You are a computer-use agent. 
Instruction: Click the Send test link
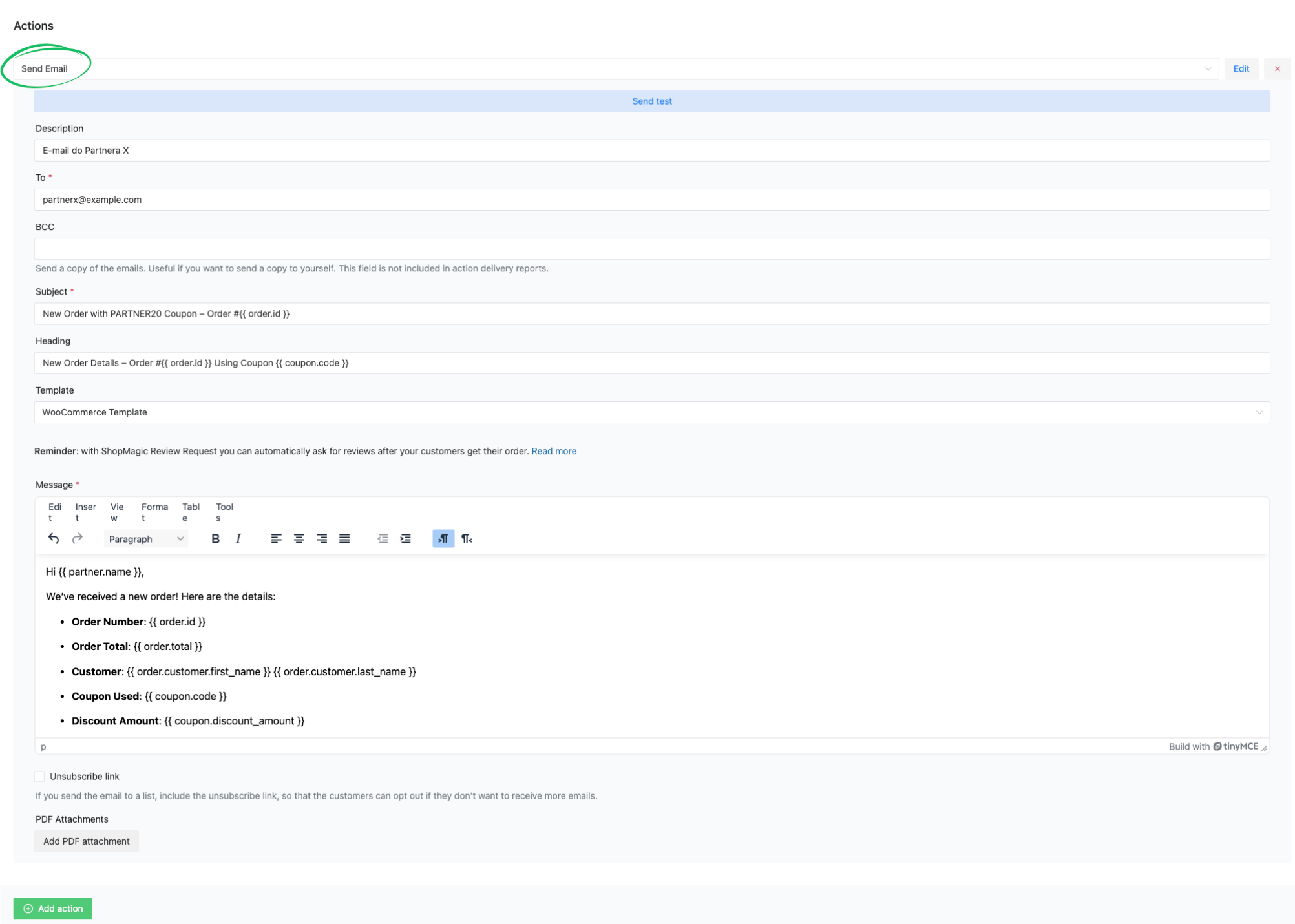(x=651, y=101)
